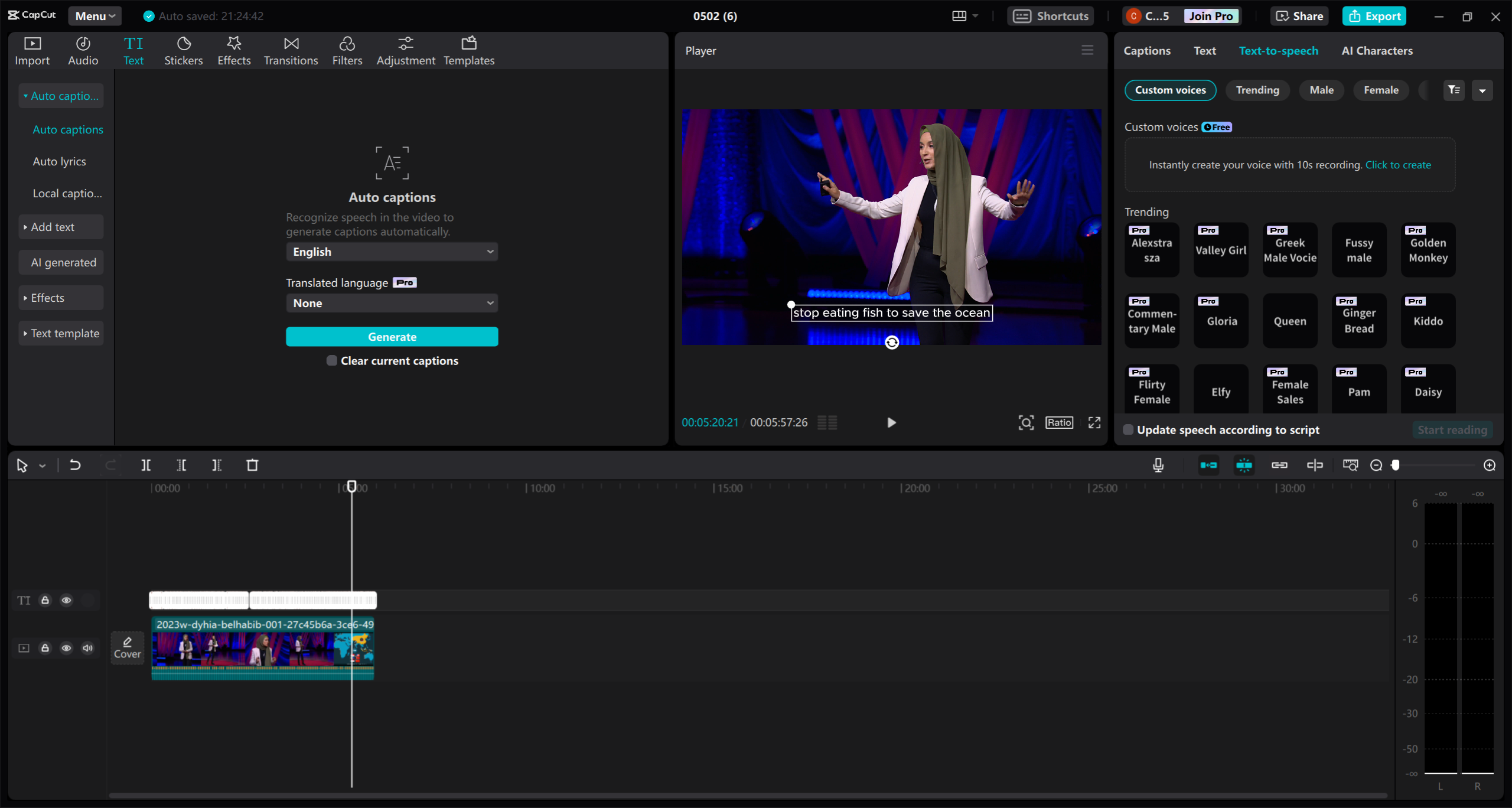Click the microphone record voiceover icon
The width and height of the screenshot is (1512, 808).
coord(1158,465)
